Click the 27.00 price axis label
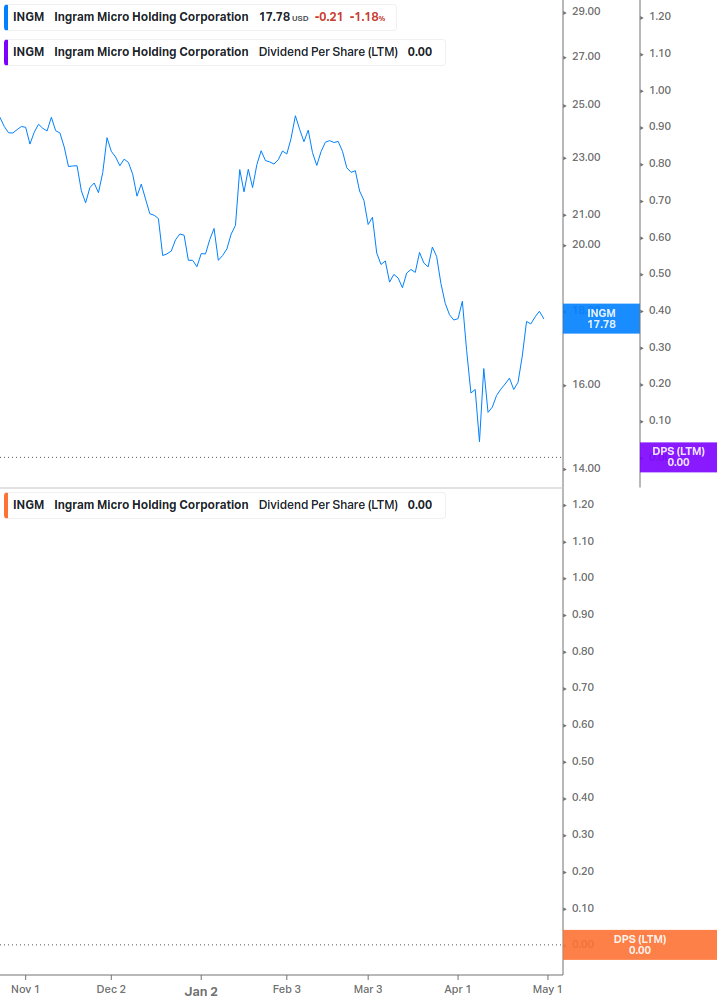This screenshot has height=1005, width=717. (x=586, y=56)
